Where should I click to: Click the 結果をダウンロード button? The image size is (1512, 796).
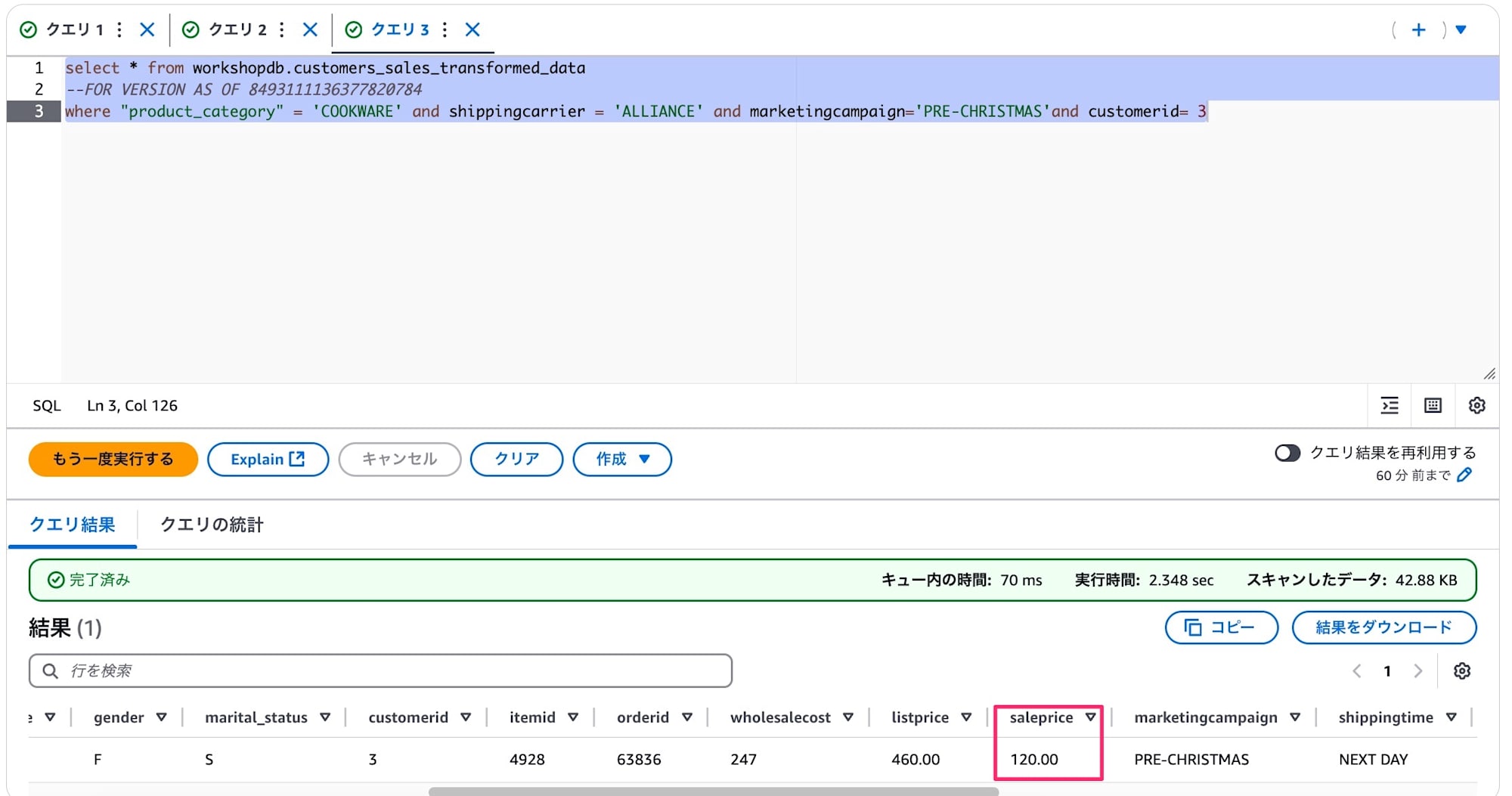pos(1384,627)
